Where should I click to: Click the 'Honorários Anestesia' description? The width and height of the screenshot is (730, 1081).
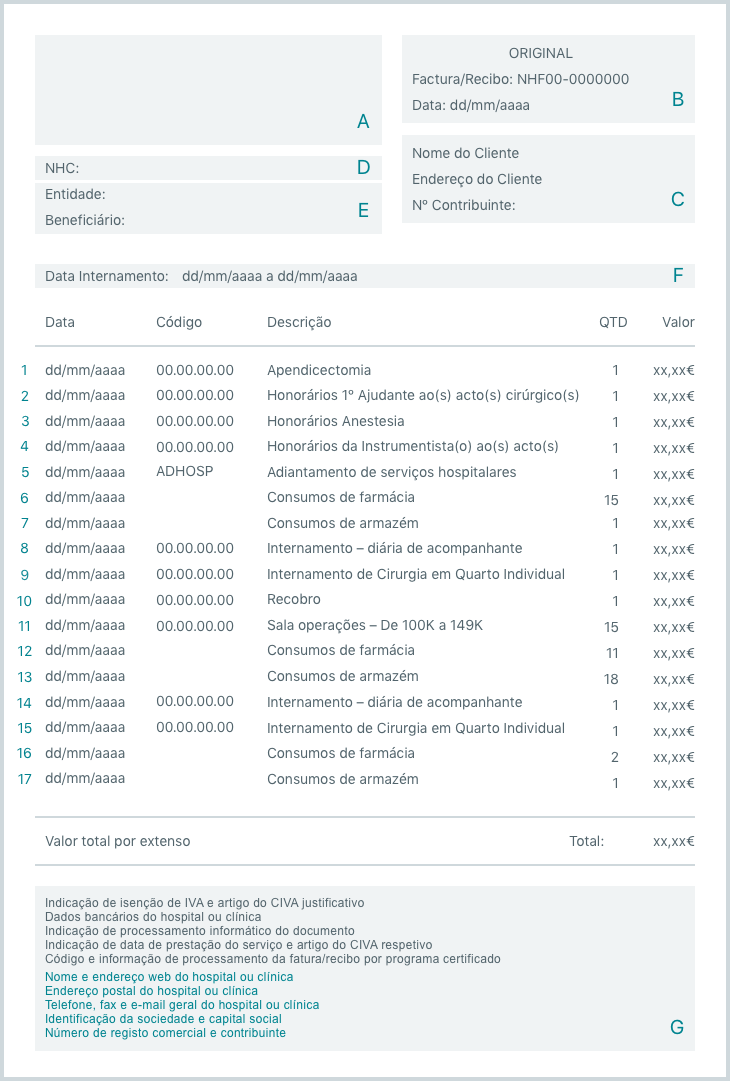tap(336, 421)
